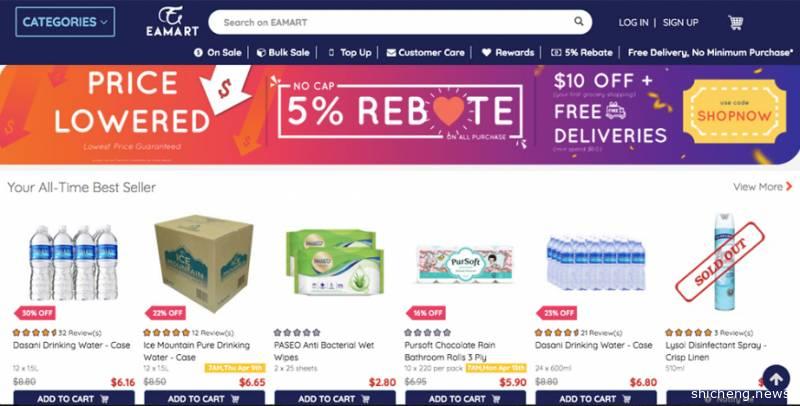This screenshot has width=800, height=406.
Task: Open the Lysol Disinfectant Spray product image
Action: 724,262
